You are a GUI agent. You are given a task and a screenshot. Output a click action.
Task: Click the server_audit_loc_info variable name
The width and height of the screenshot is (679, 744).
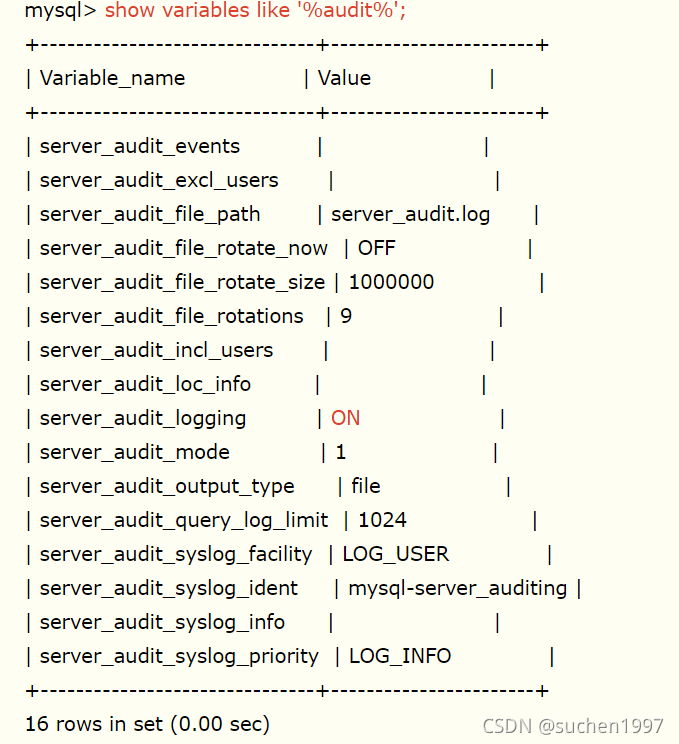point(145,384)
